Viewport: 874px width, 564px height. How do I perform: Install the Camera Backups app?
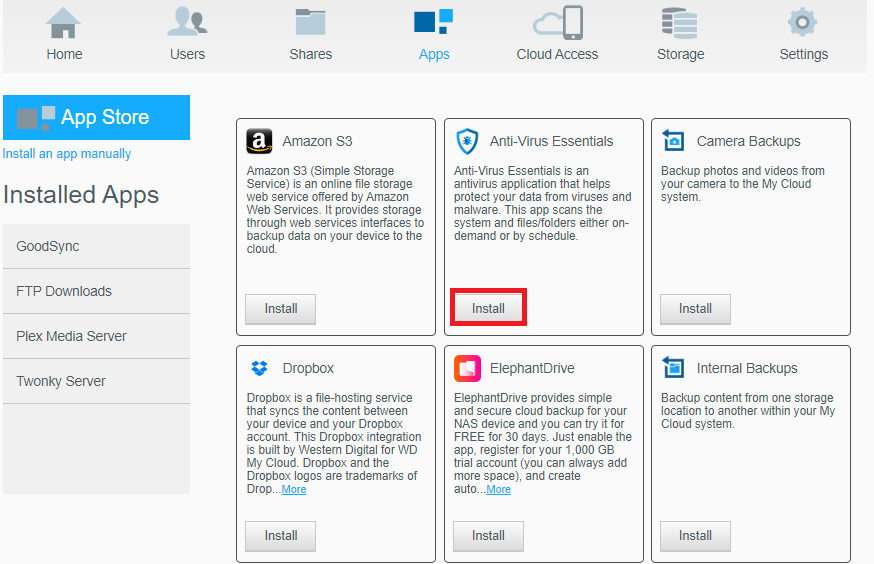click(x=695, y=309)
